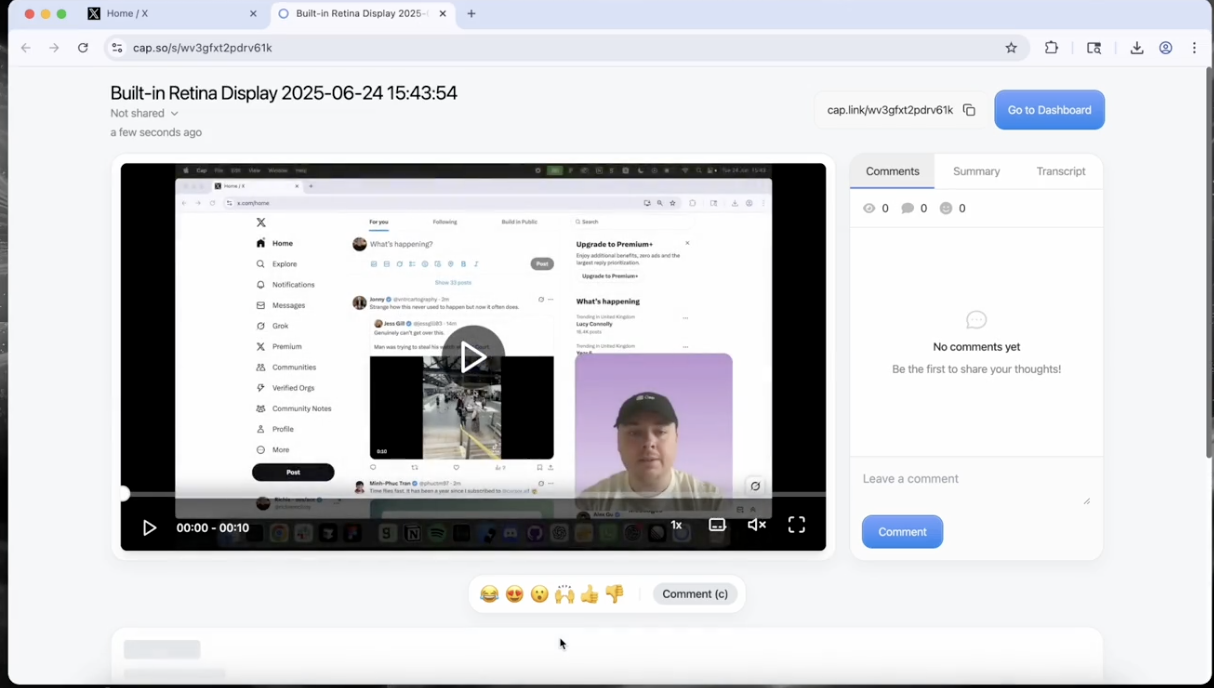
Task: Open the Chrome profile avatar icon
Action: [1166, 48]
